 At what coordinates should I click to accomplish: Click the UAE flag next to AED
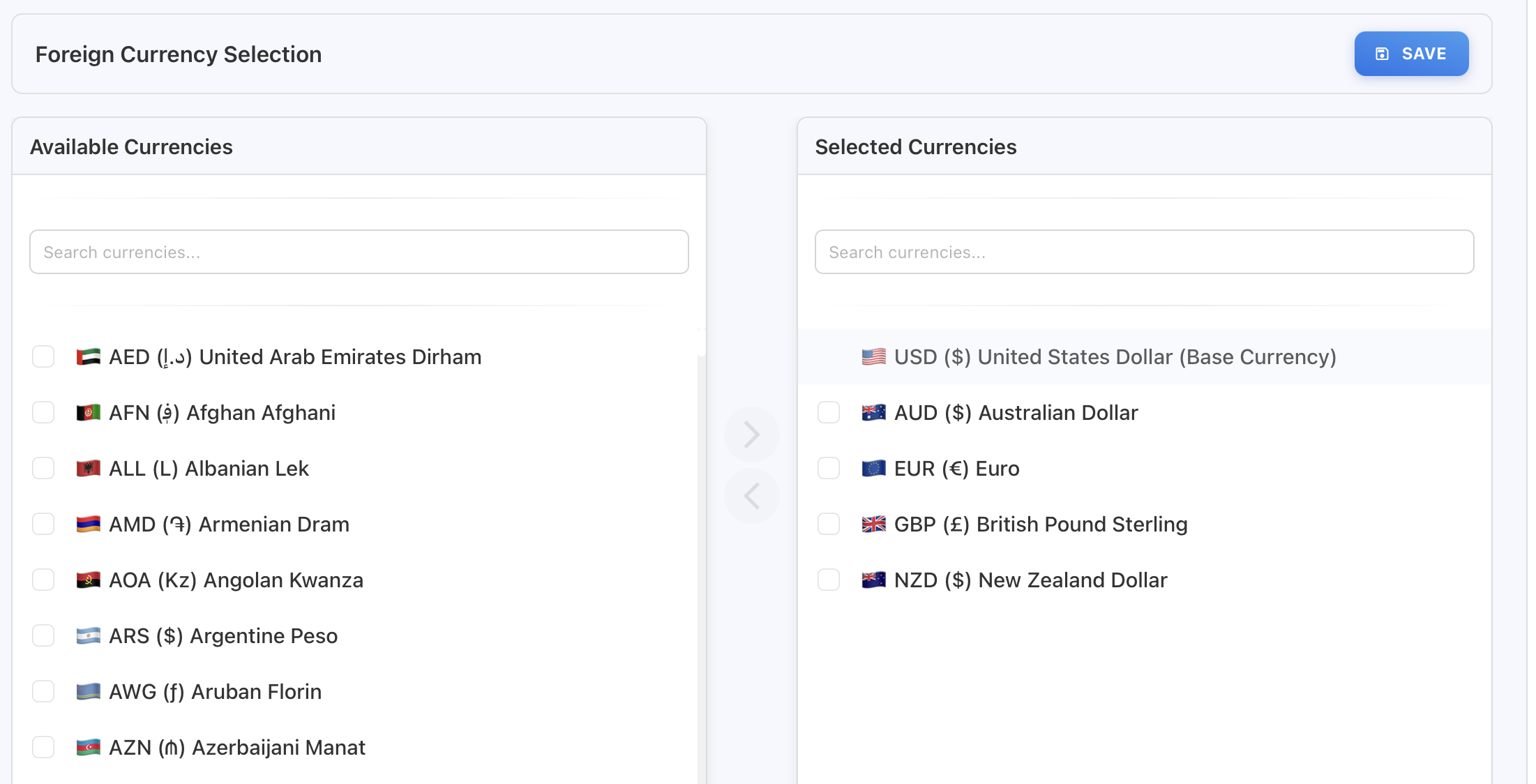tap(89, 356)
